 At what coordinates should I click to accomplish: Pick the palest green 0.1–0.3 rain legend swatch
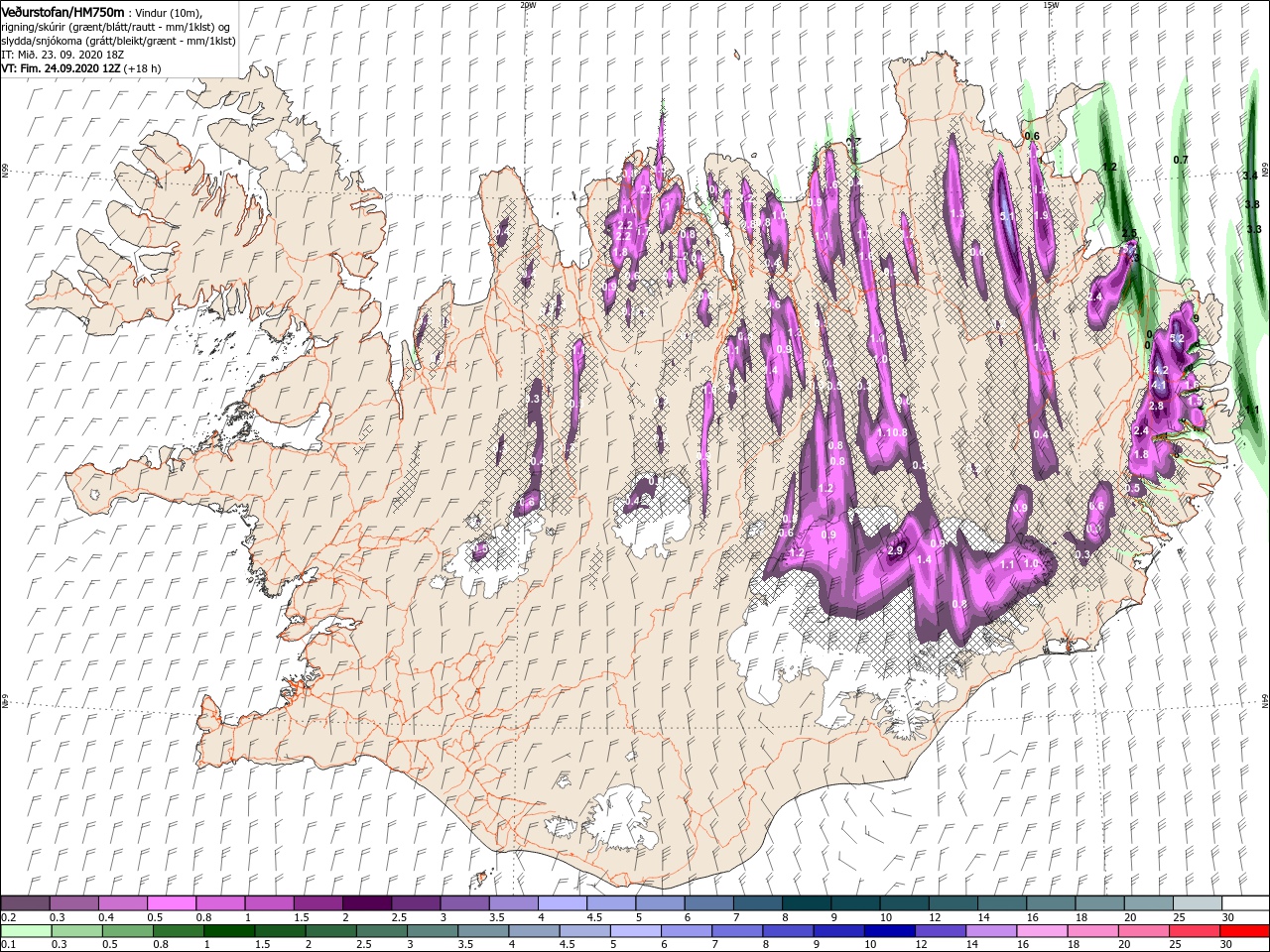[25, 931]
